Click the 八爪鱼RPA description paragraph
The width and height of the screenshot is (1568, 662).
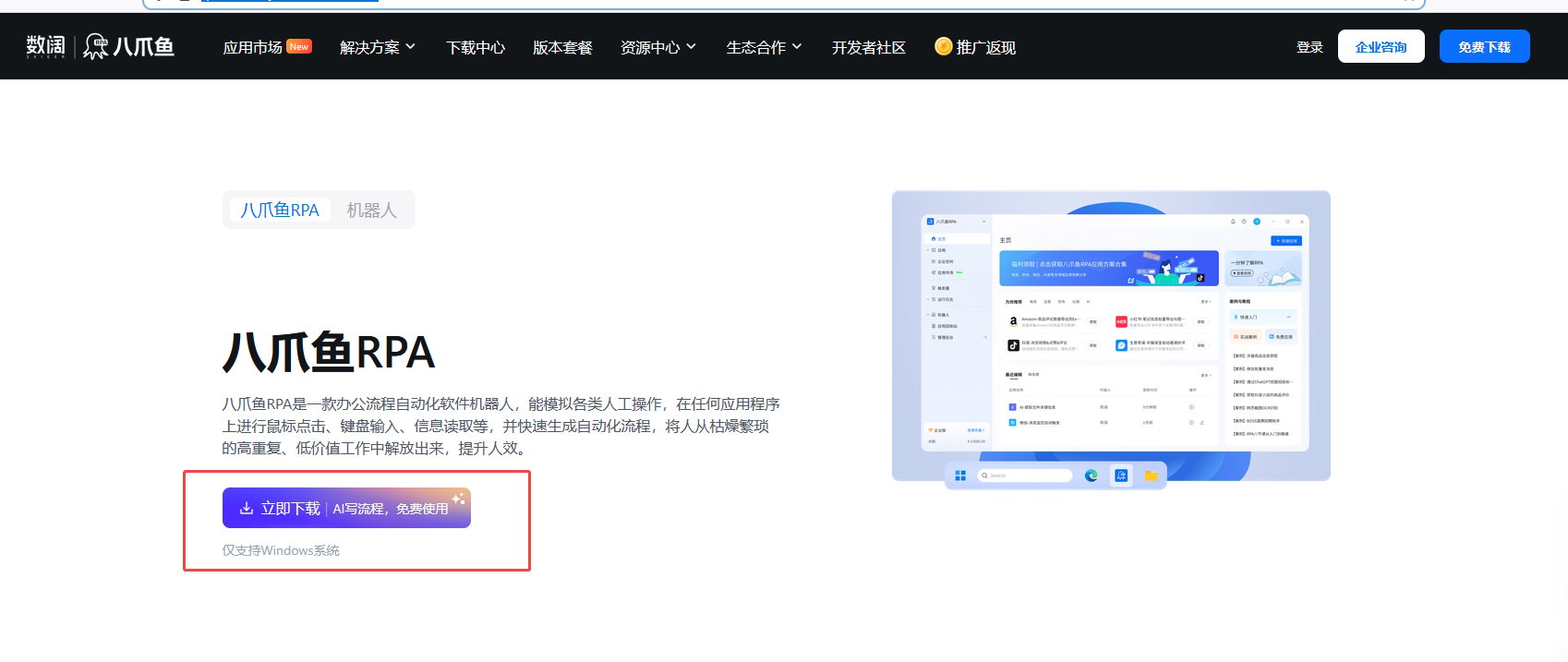[x=501, y=426]
